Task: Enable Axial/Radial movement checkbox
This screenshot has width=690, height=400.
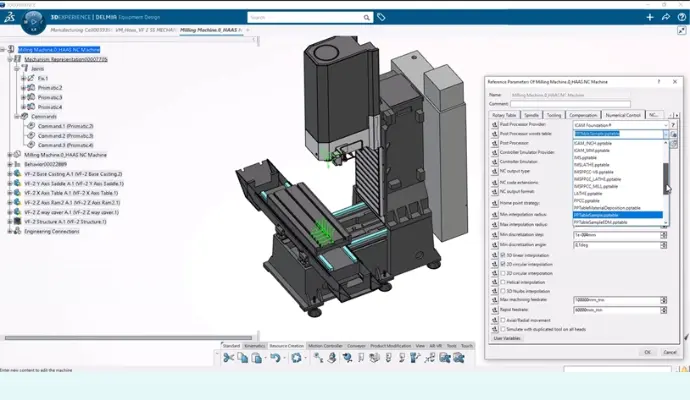Action: [503, 320]
